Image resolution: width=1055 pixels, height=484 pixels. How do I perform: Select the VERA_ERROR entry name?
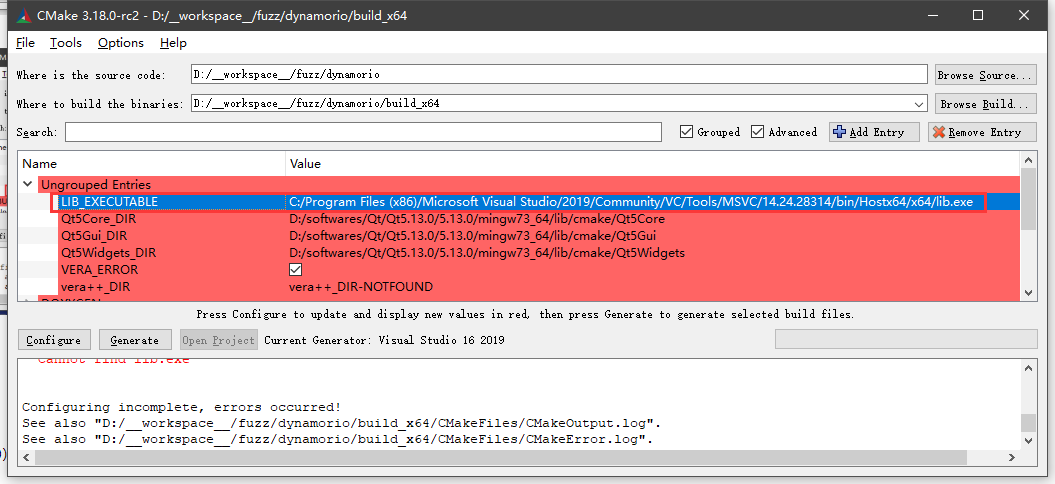(99, 270)
